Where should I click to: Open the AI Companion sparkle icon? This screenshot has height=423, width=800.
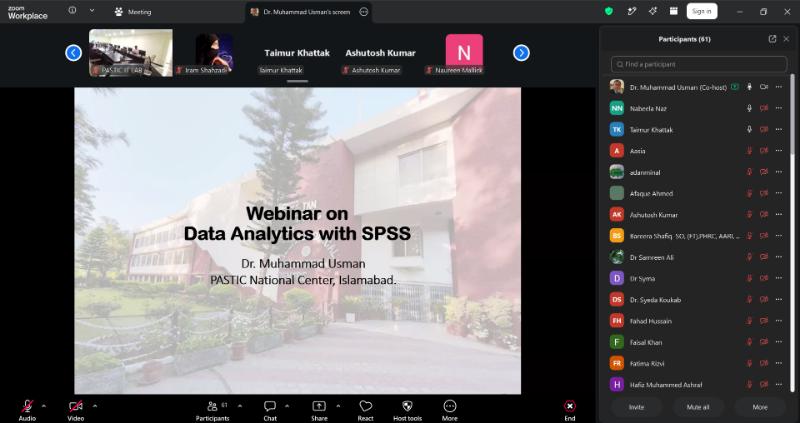[653, 11]
